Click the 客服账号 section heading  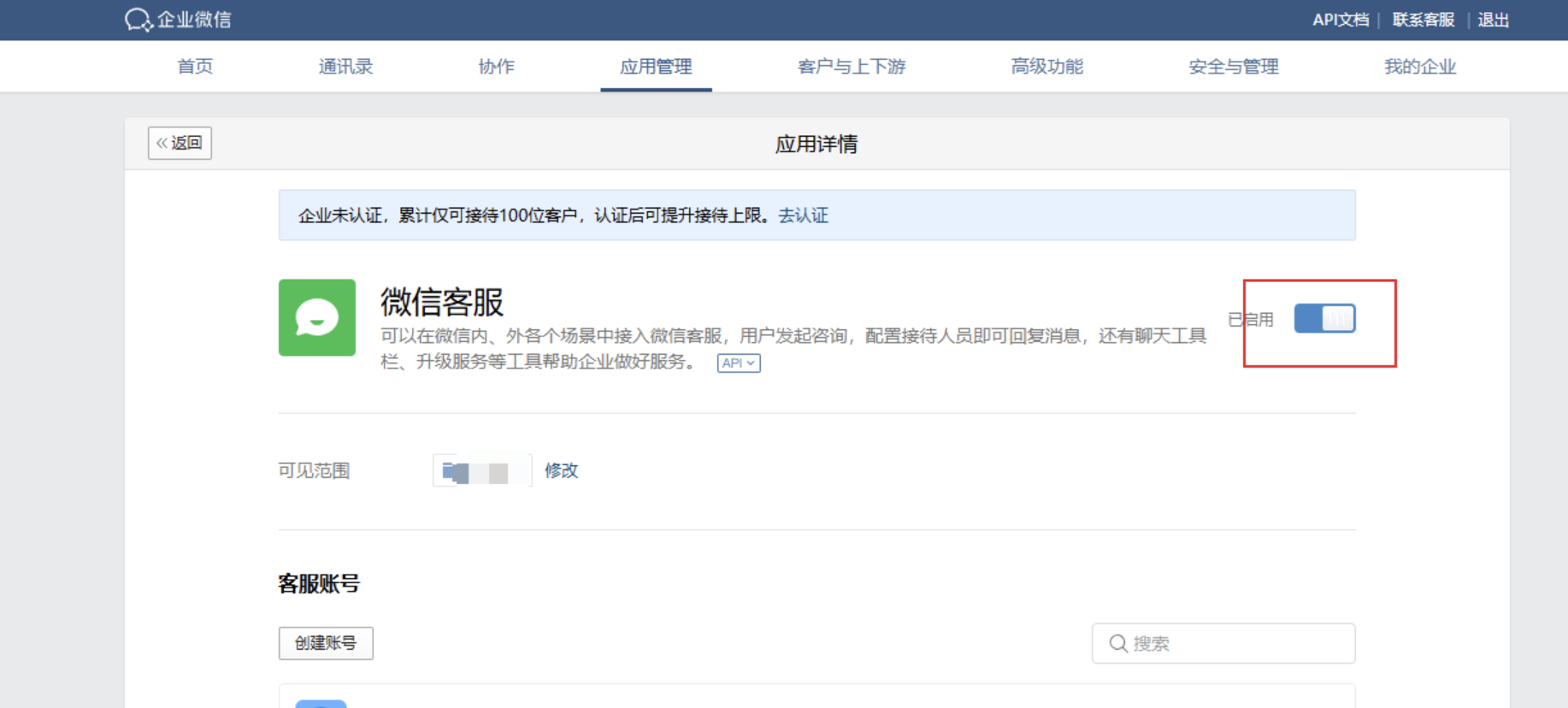tap(319, 583)
